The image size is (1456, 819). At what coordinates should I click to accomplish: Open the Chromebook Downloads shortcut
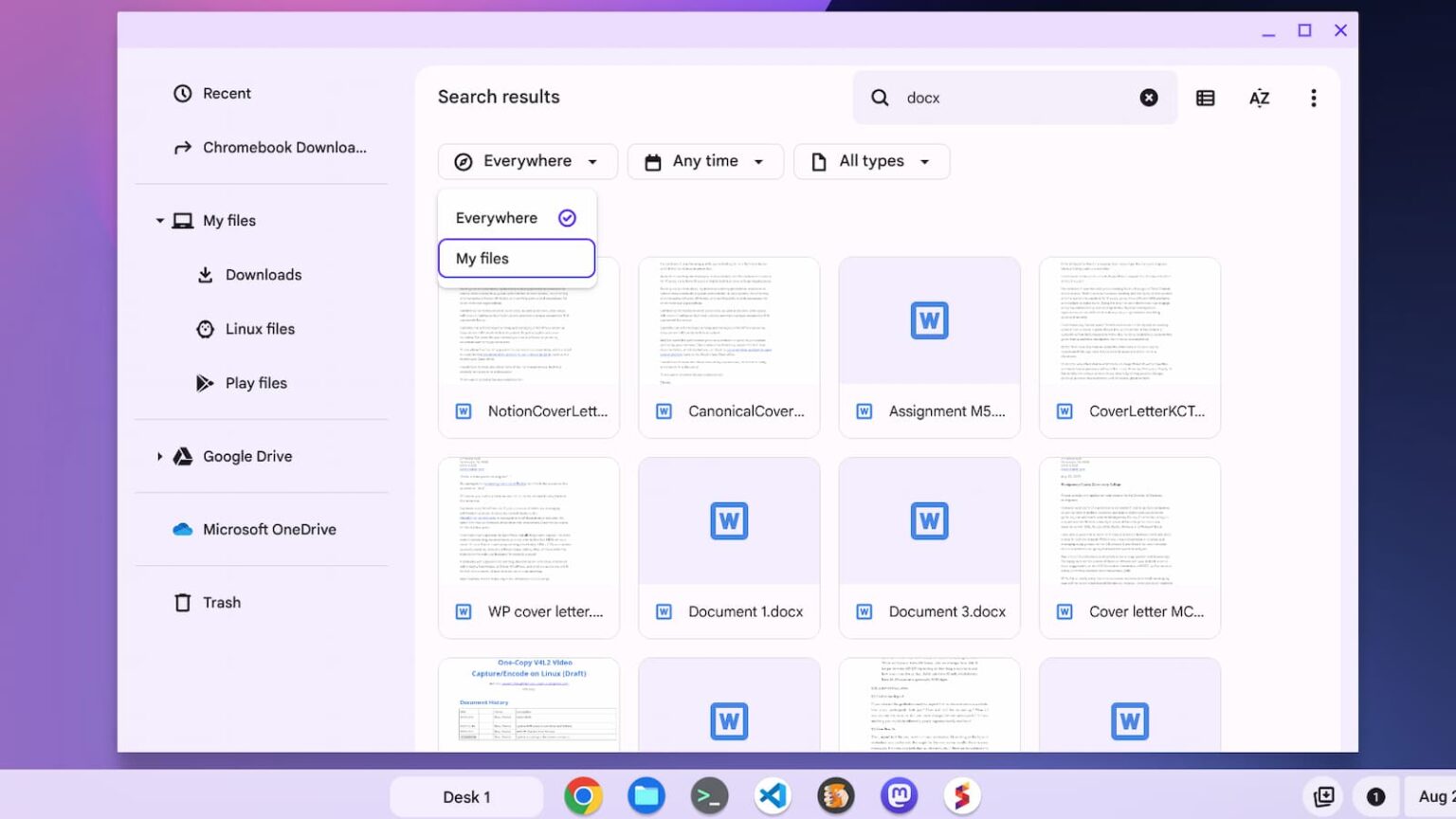point(270,147)
